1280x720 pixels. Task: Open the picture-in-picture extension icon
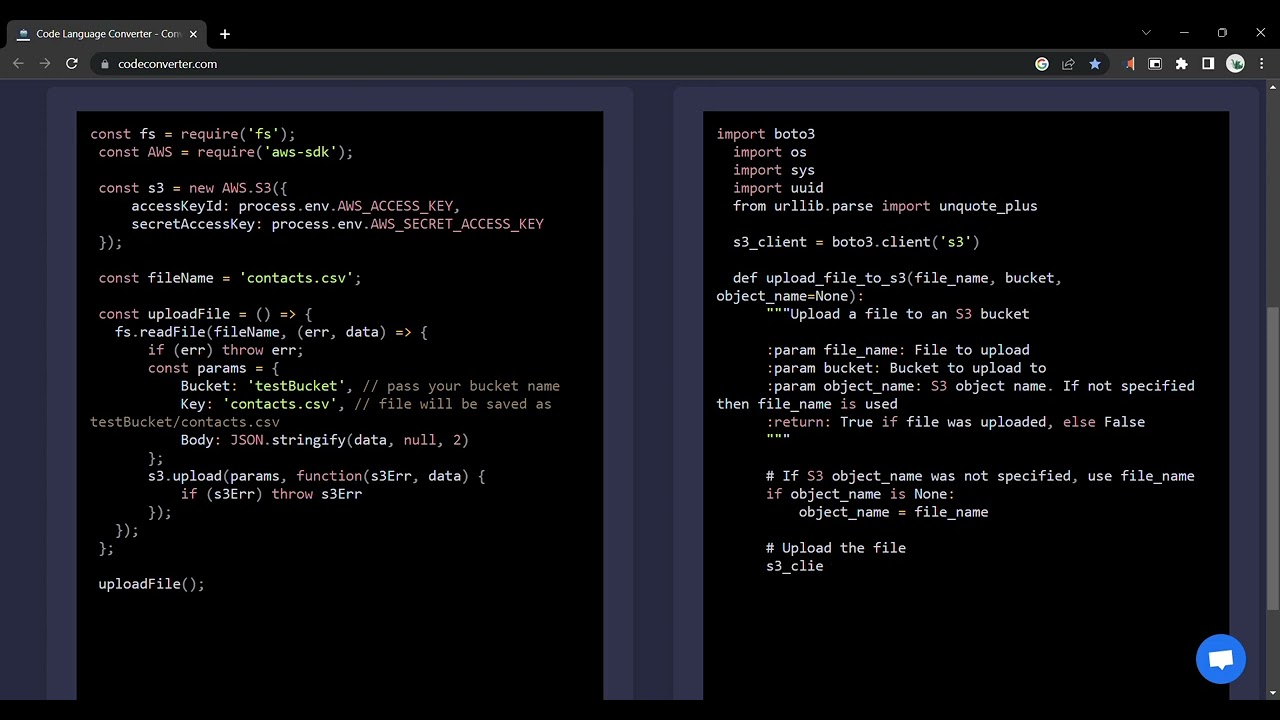pos(1155,64)
